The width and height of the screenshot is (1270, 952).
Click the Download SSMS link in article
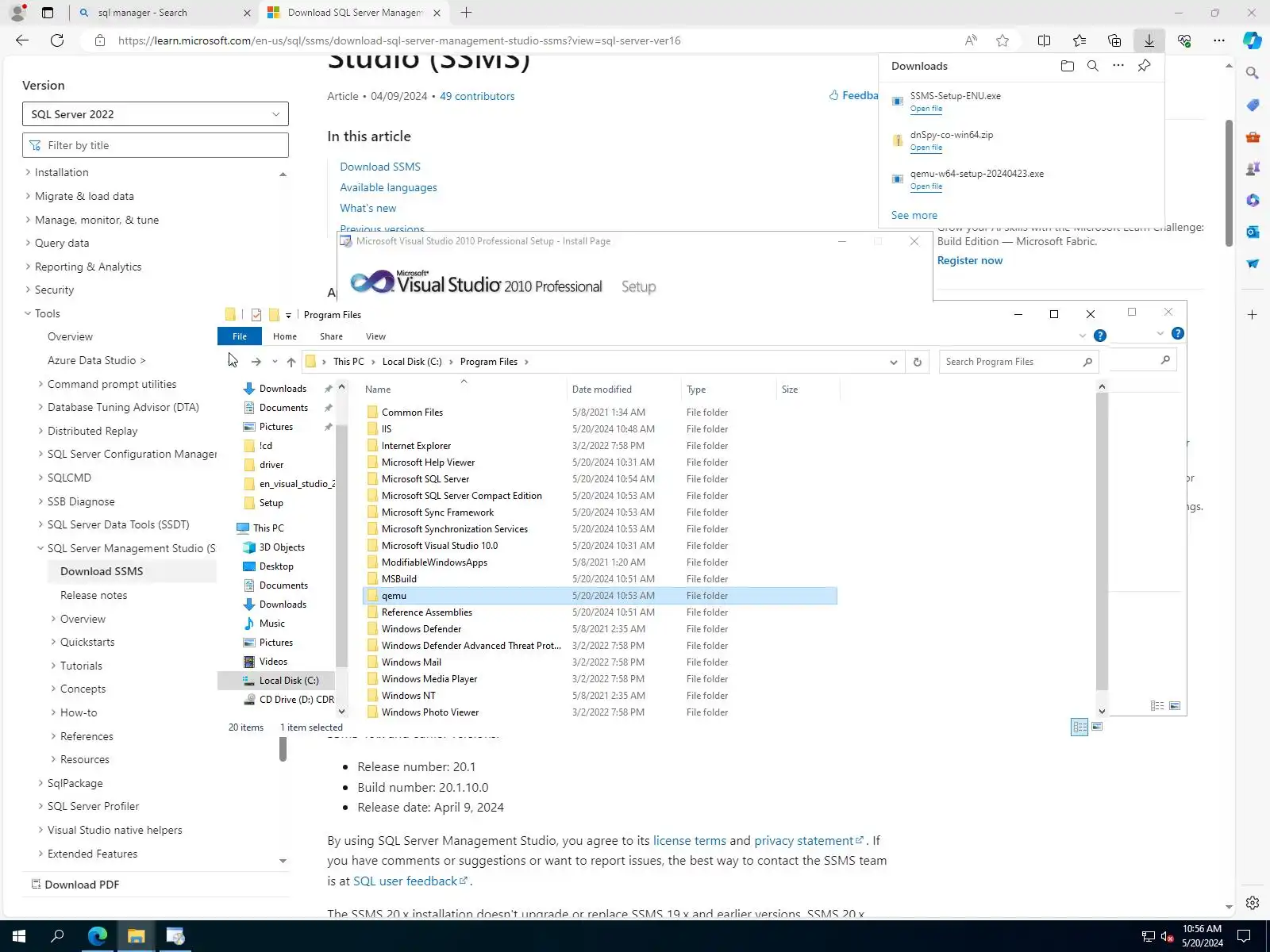(x=380, y=167)
